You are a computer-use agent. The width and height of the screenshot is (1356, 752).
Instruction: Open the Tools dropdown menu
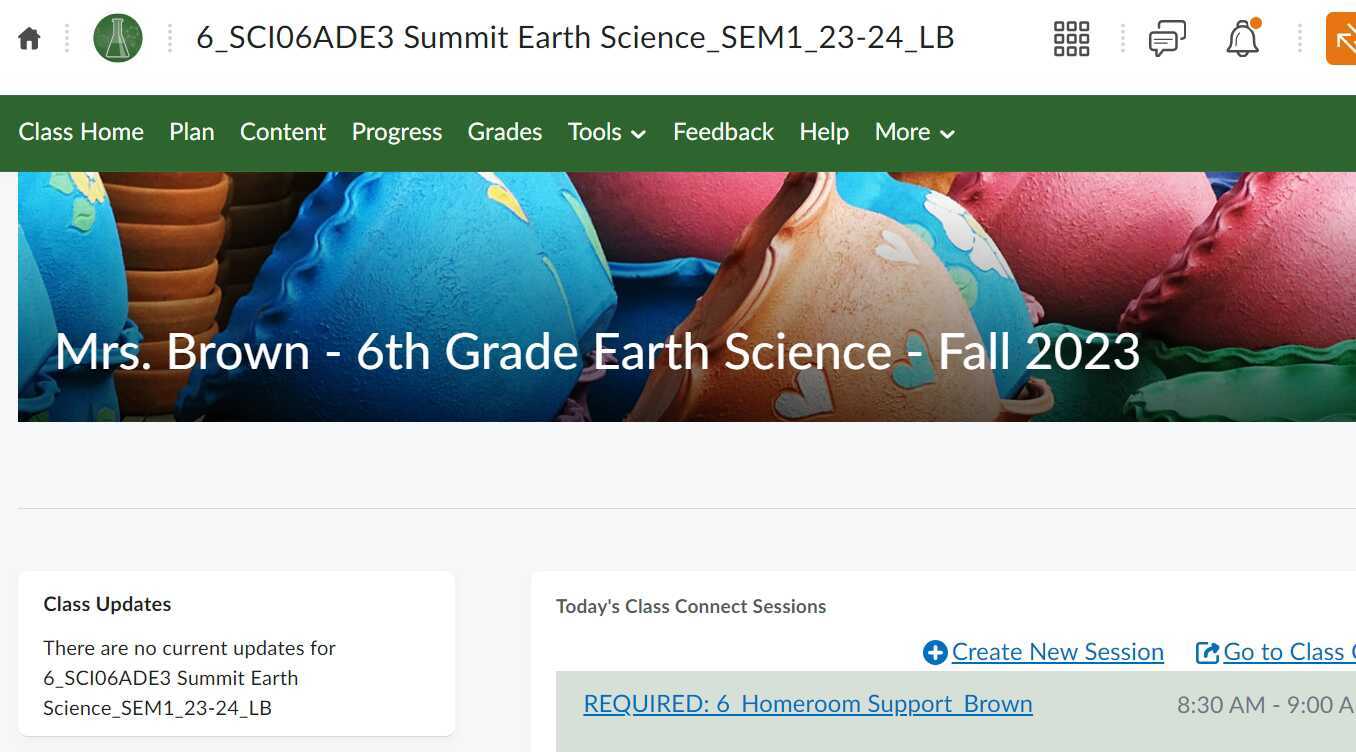(606, 132)
